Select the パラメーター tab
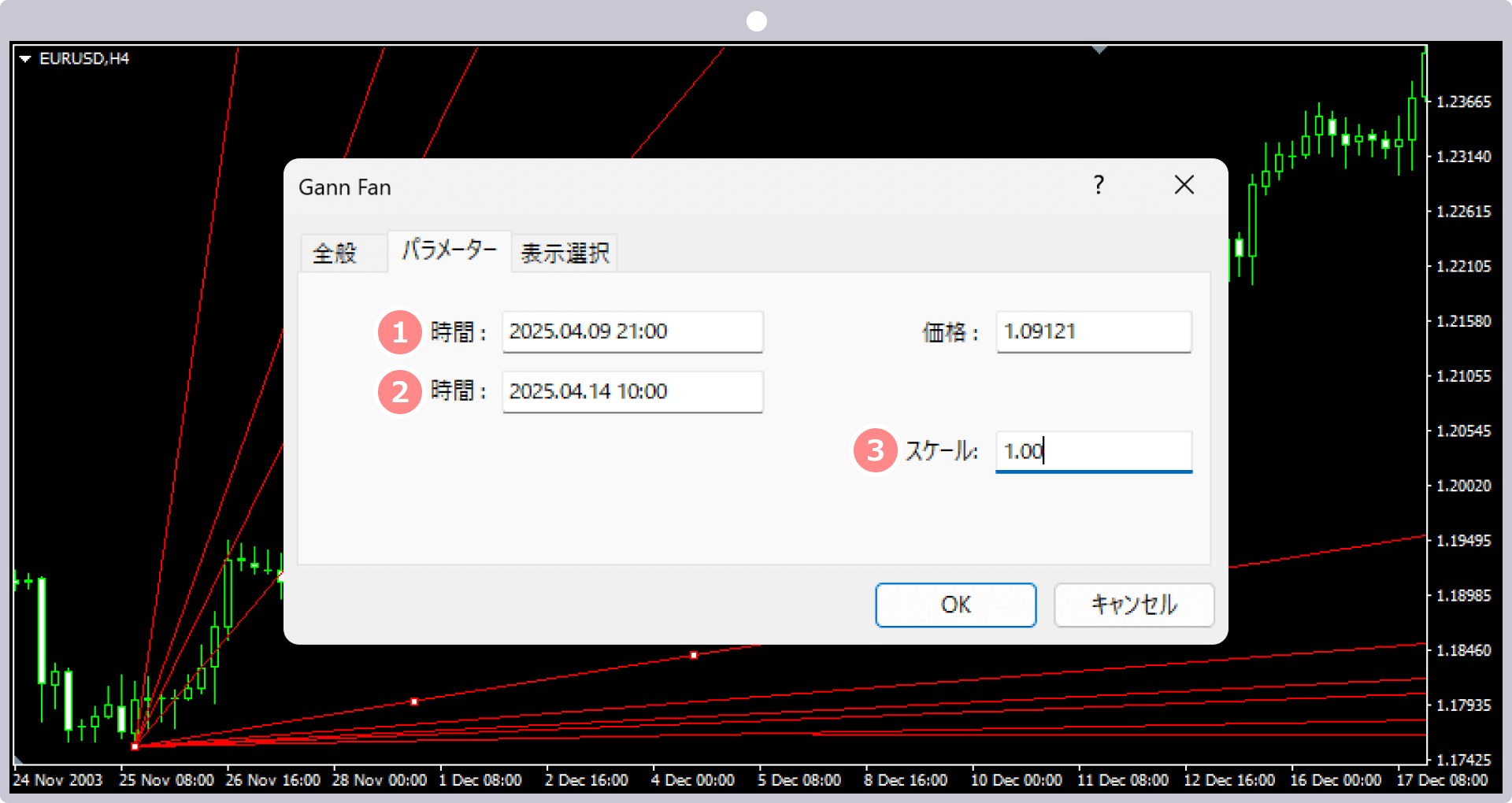 click(x=450, y=251)
